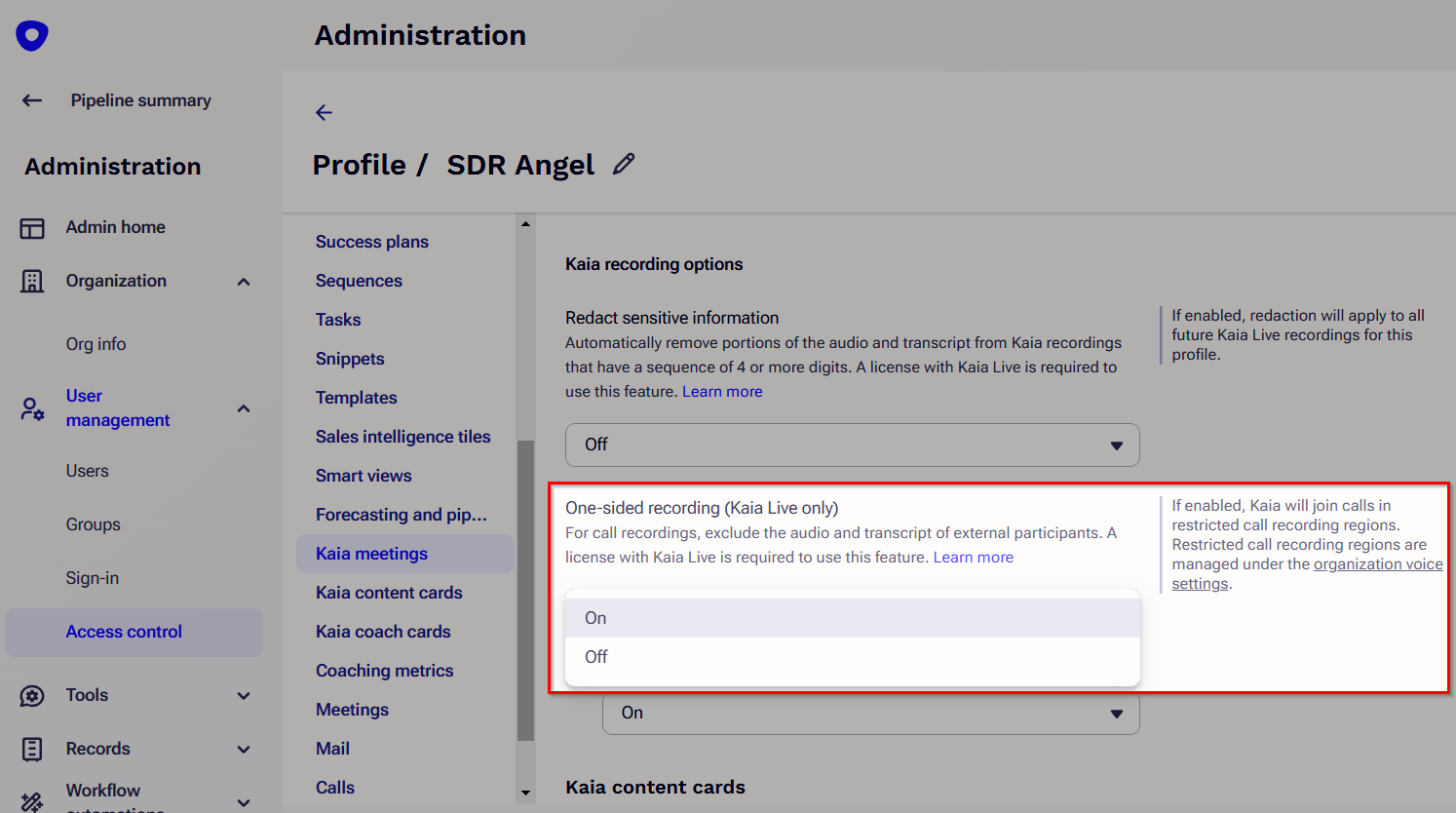Select Mail in profile list
This screenshot has width=1456, height=813.
pos(332,749)
